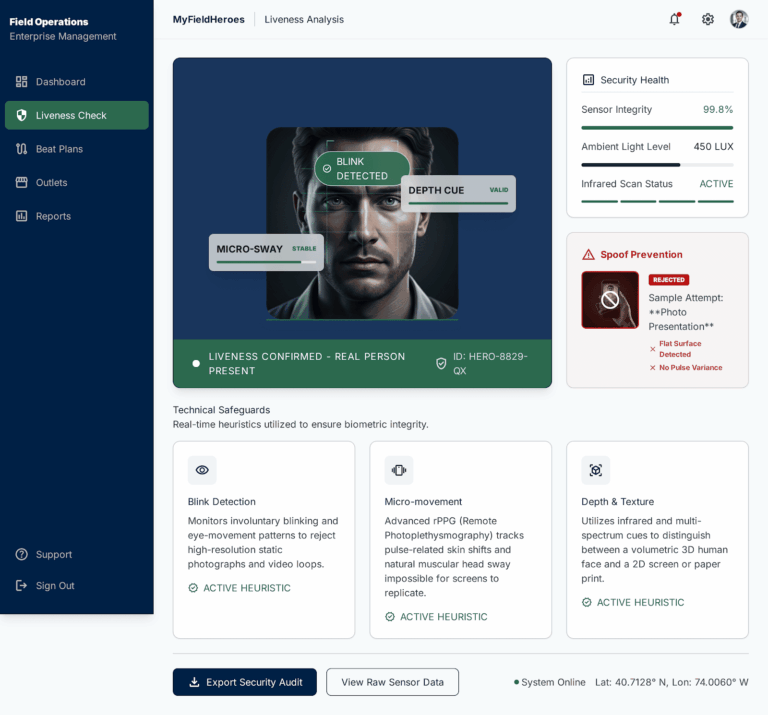Click the BLINK DETECTED badge
This screenshot has height=715, width=768.
point(361,168)
